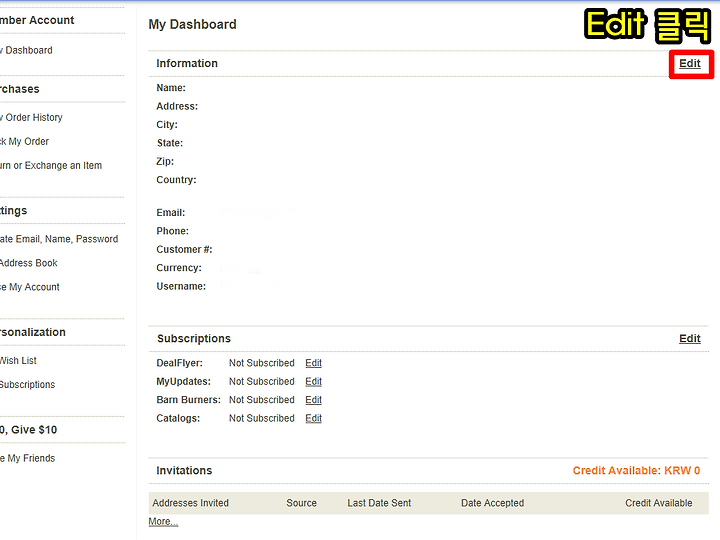Open Address Book in sidebar
The width and height of the screenshot is (720, 540).
coord(28,263)
